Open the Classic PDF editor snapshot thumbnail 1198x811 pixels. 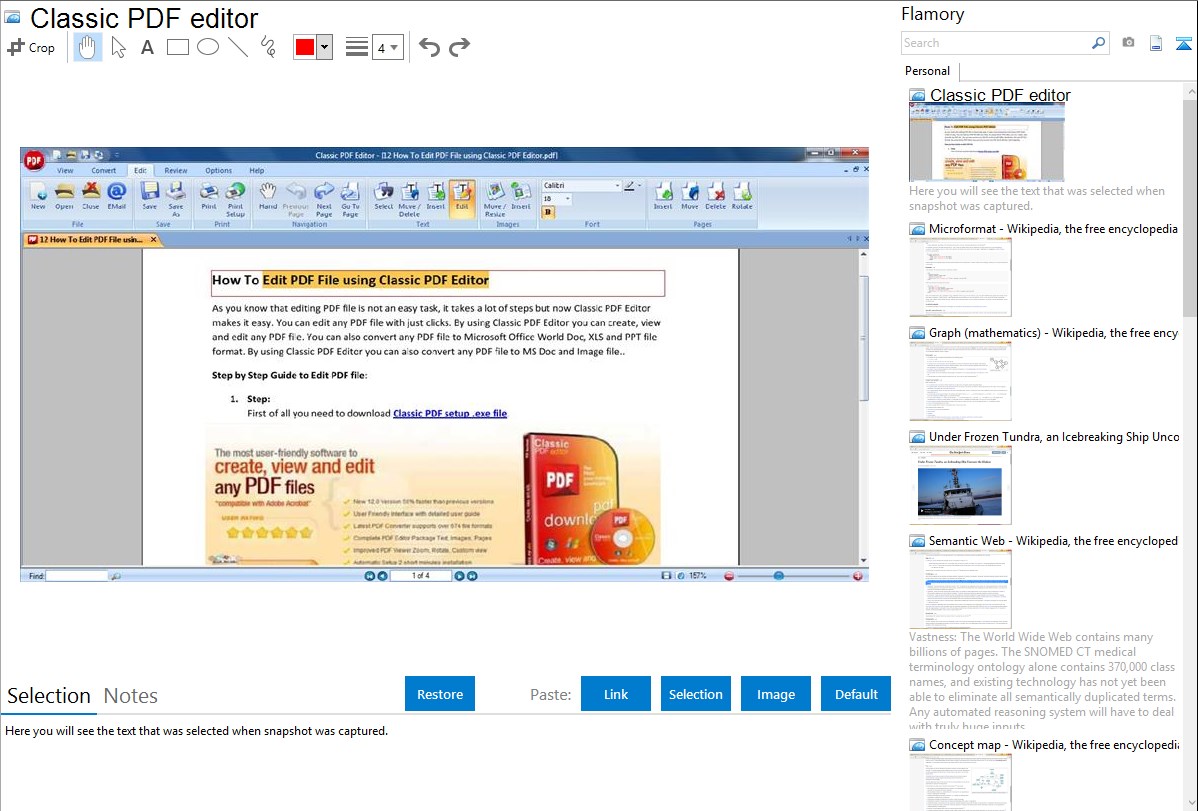[x=986, y=143]
